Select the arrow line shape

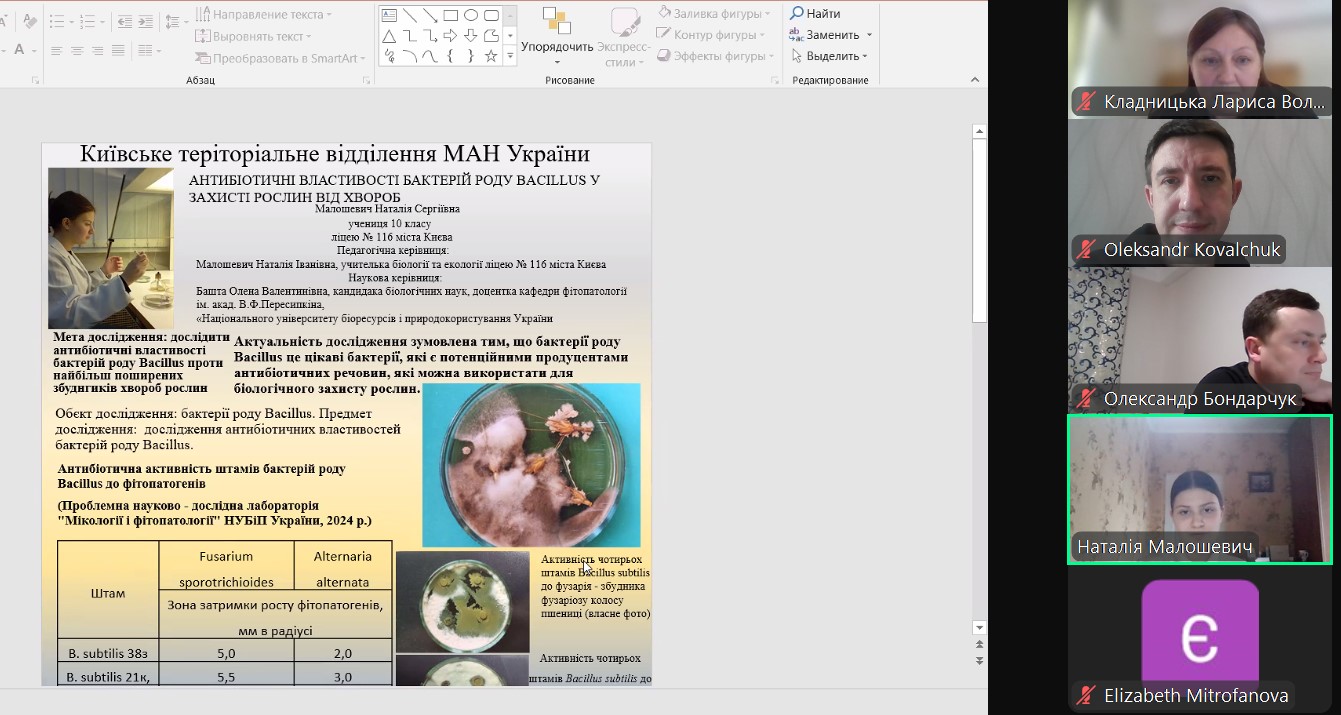pyautogui.click(x=430, y=15)
